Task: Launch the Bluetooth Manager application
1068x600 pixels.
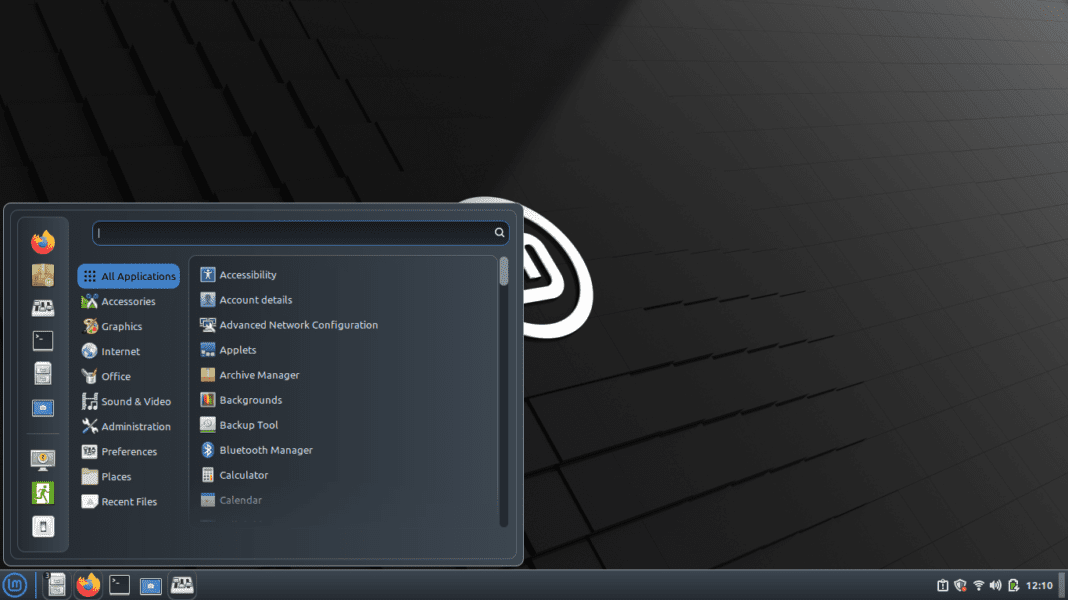Action: [x=263, y=450]
